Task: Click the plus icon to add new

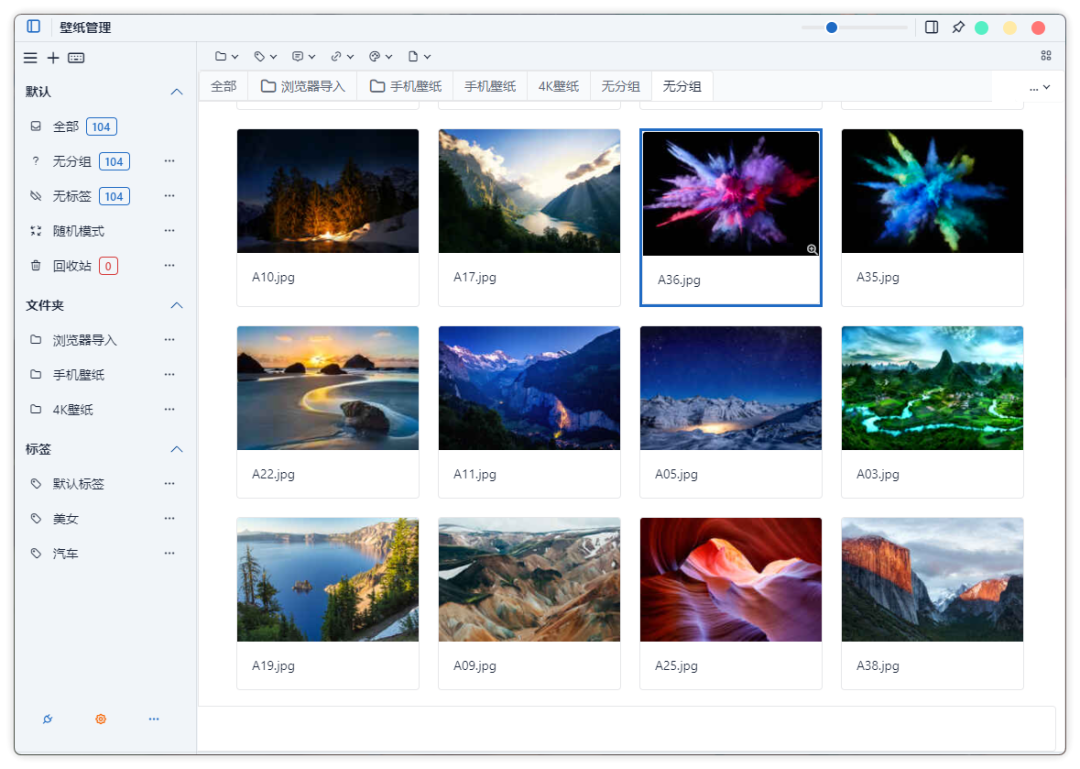Action: pos(53,58)
